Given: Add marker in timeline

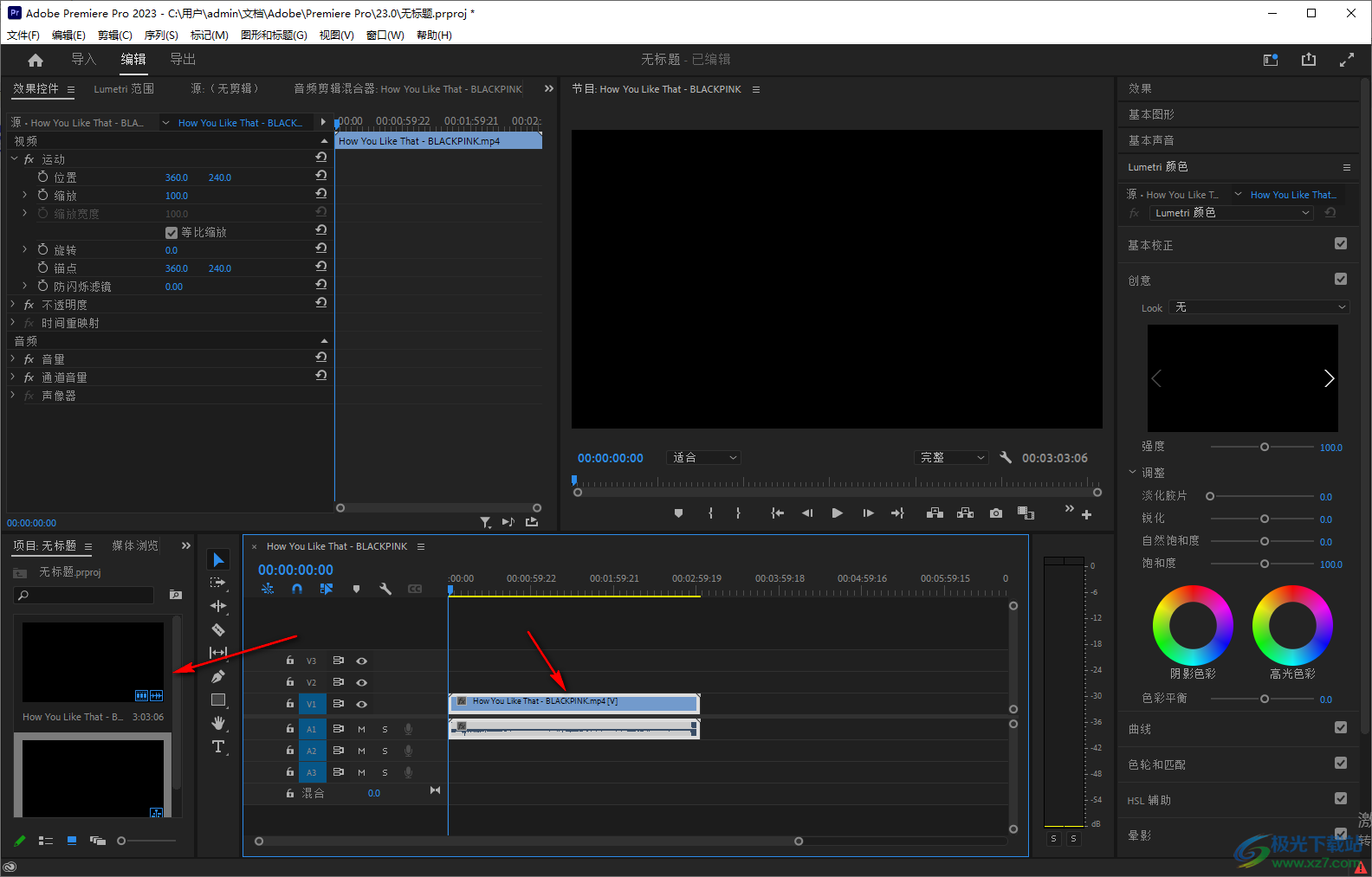Looking at the screenshot, I should tap(356, 589).
